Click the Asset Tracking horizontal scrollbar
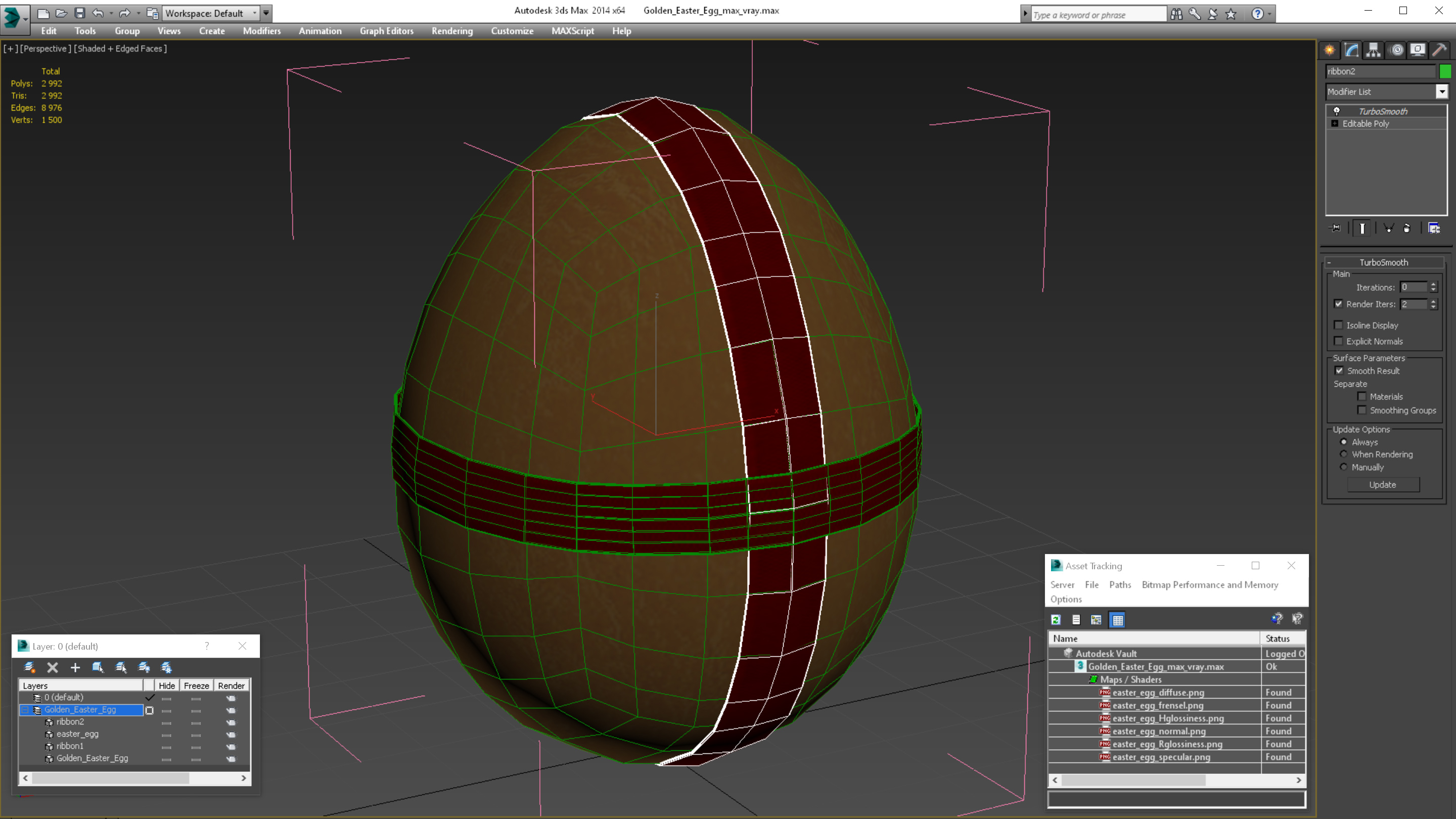 pyautogui.click(x=1176, y=780)
